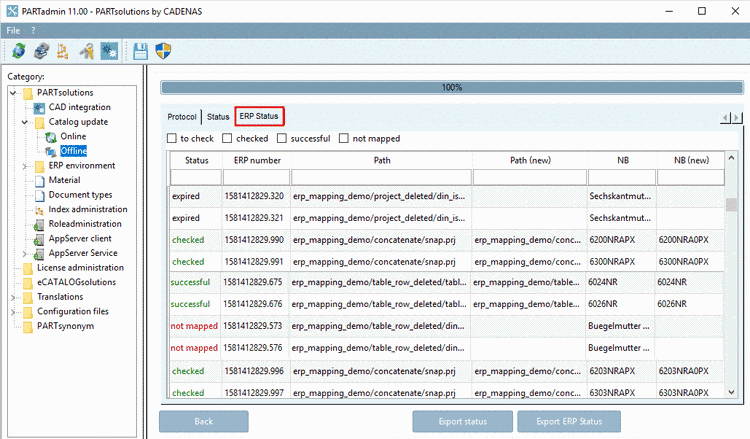This screenshot has width=750, height=439.
Task: Click the Path (new) column header
Action: (530, 160)
